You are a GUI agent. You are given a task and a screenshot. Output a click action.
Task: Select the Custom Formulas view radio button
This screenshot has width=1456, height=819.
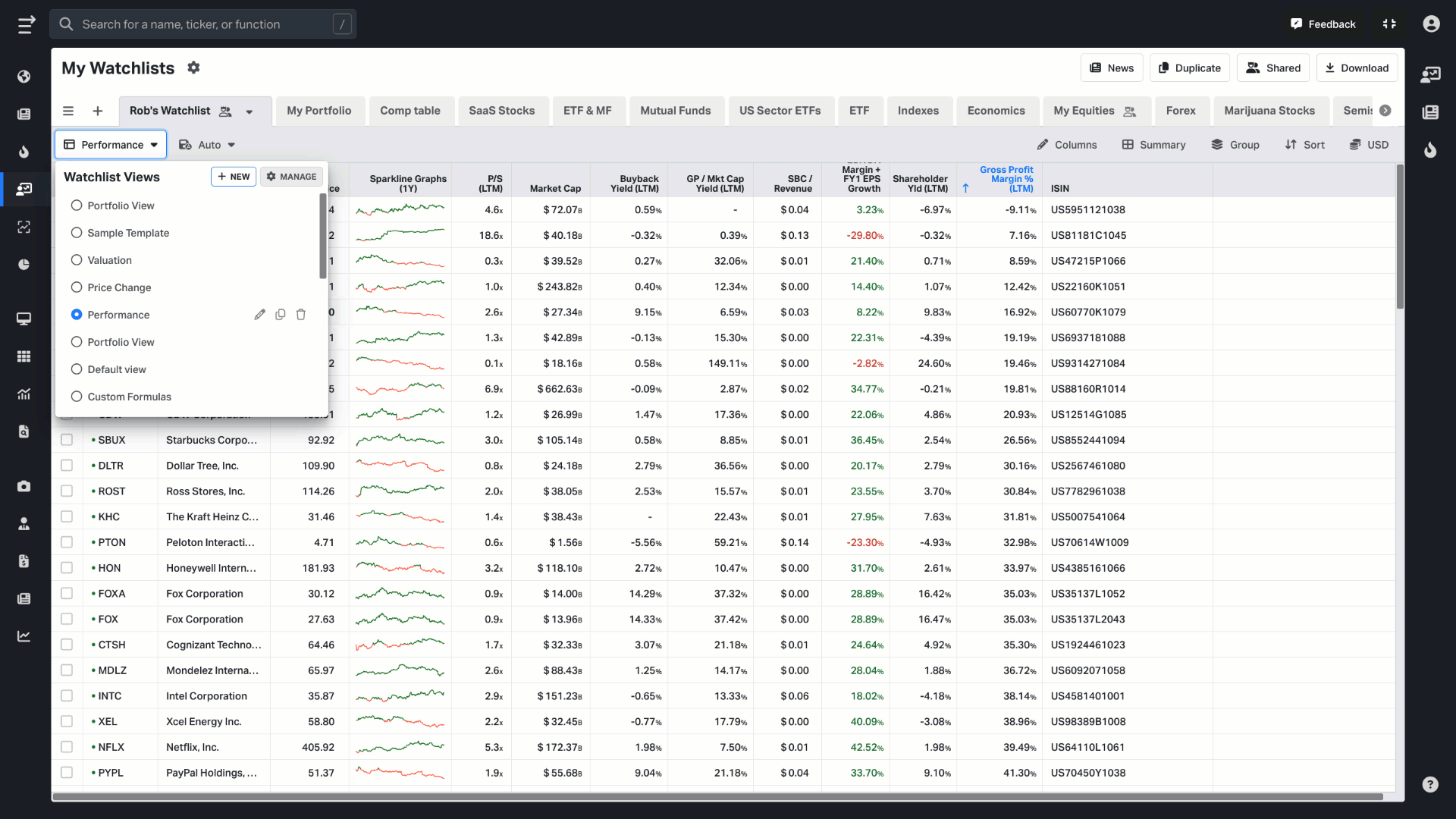(77, 397)
